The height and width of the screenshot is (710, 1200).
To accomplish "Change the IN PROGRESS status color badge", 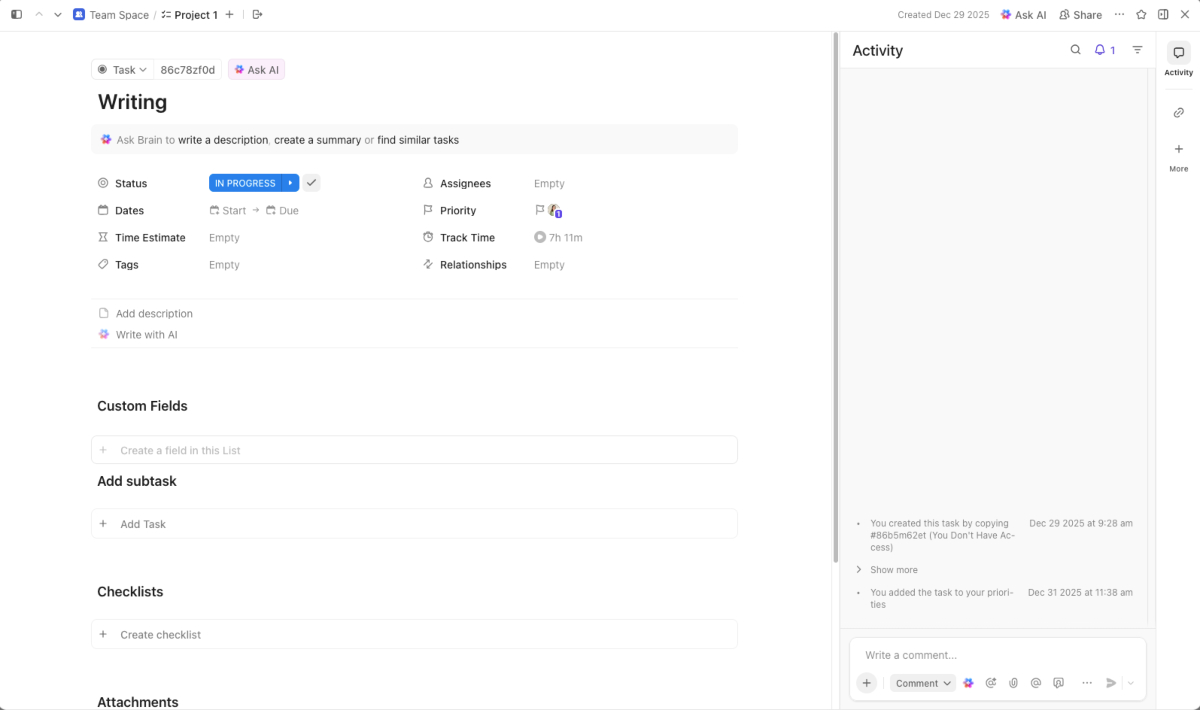I will tap(246, 182).
